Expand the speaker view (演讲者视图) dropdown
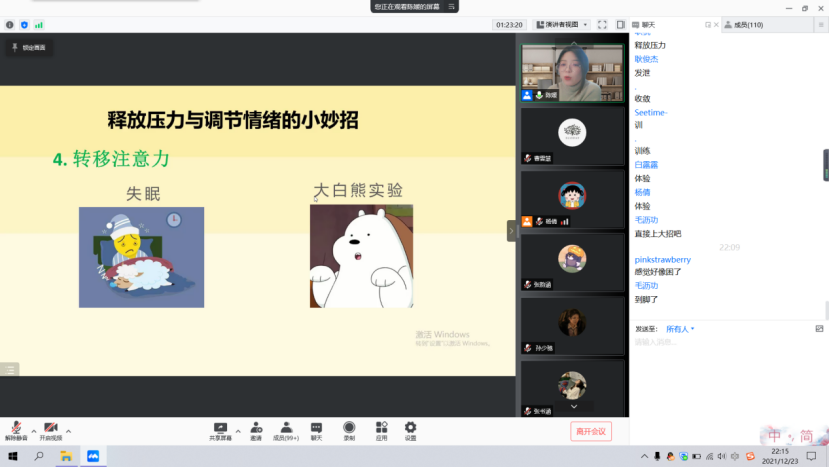This screenshot has width=830, height=467. click(x=566, y=24)
